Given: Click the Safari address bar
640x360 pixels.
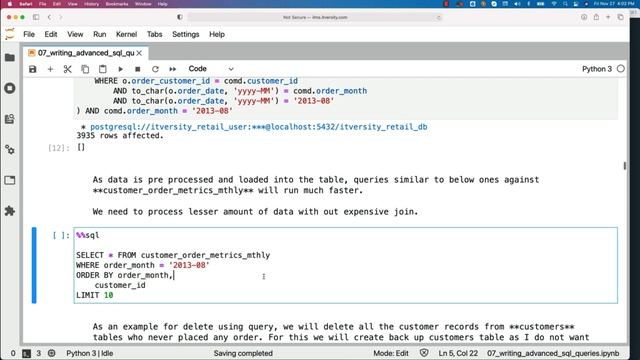Looking at the screenshot, I should tap(315, 17).
